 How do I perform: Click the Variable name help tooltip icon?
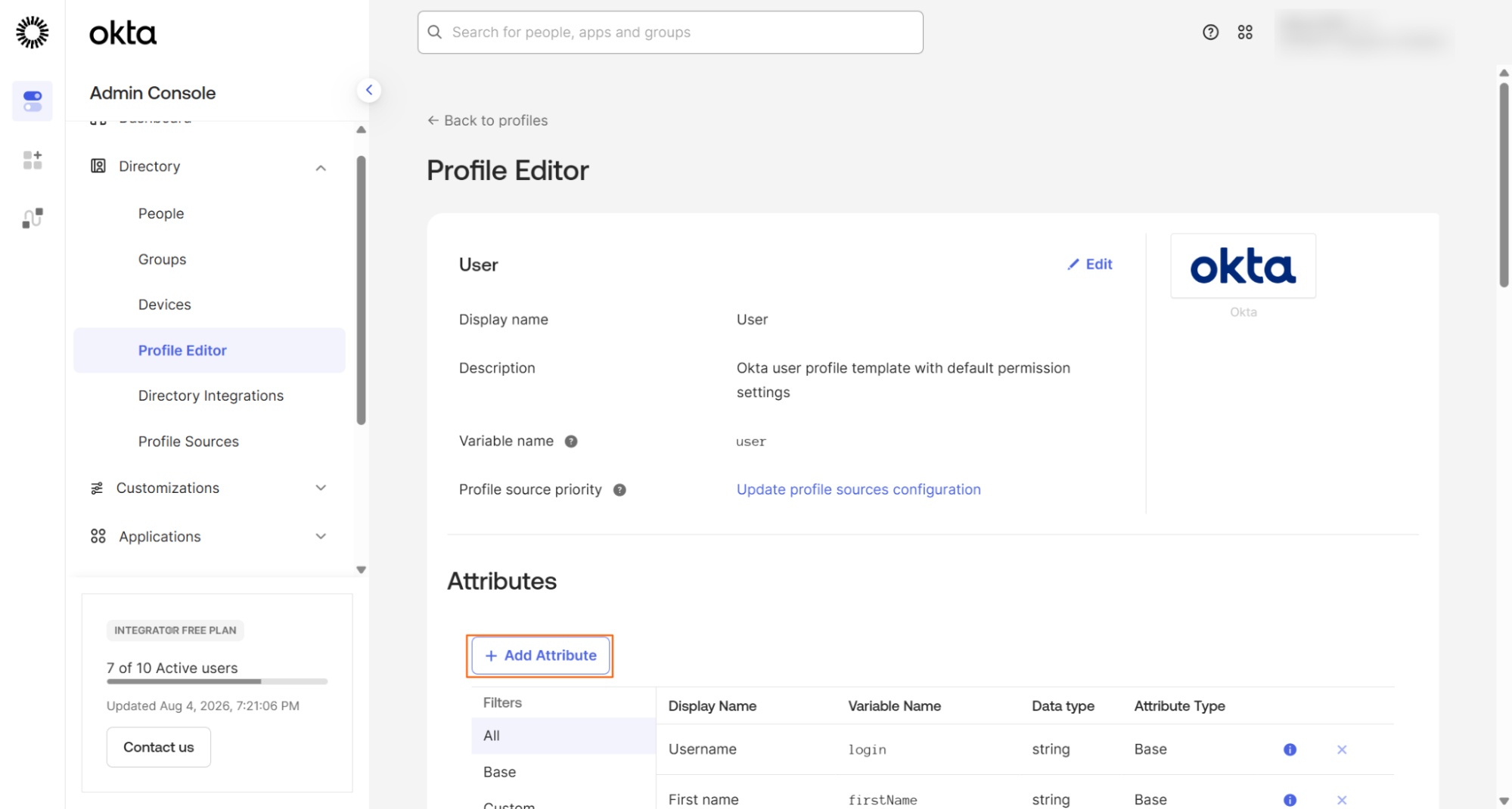coord(571,442)
